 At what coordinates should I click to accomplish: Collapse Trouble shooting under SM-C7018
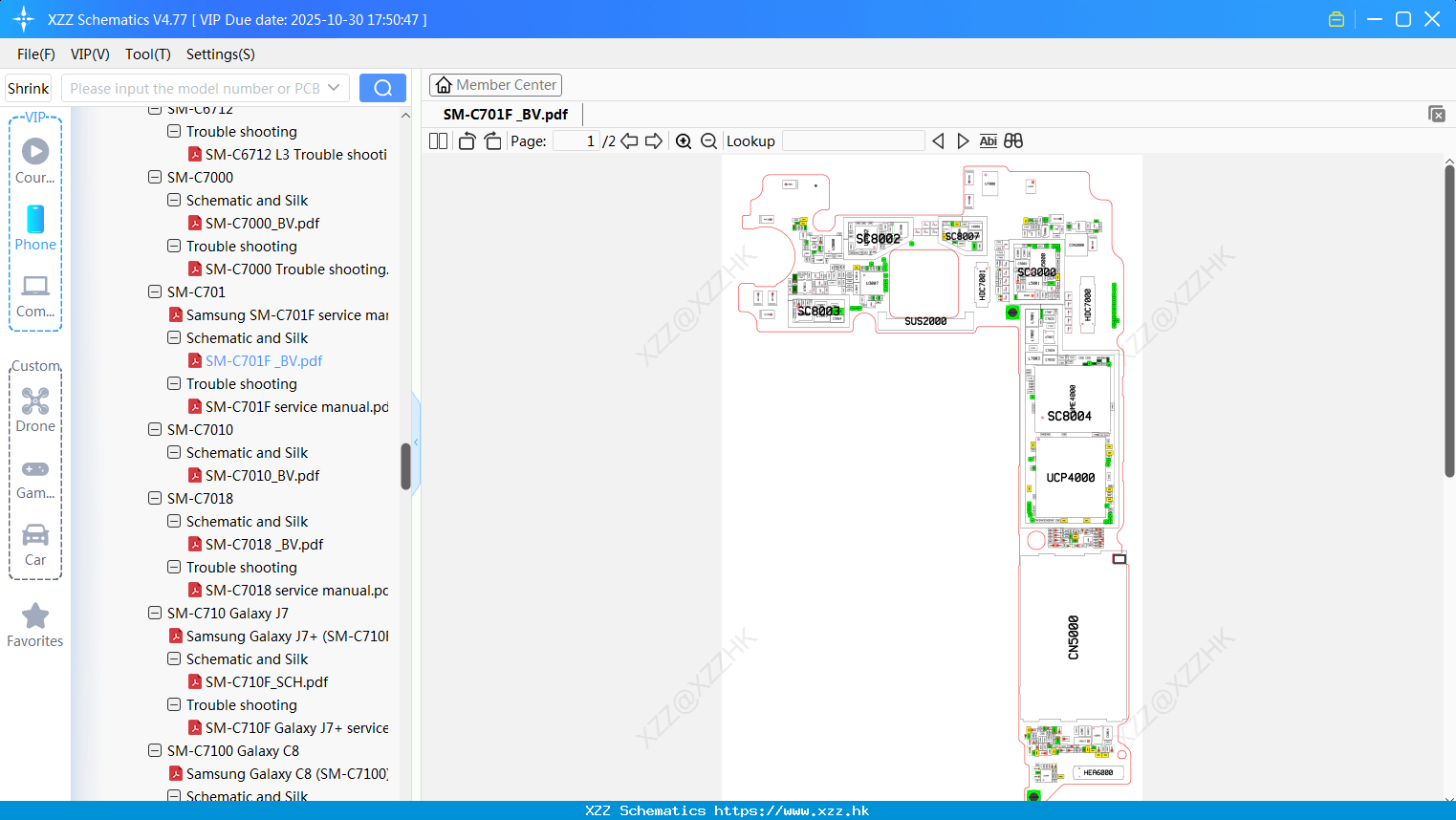174,567
